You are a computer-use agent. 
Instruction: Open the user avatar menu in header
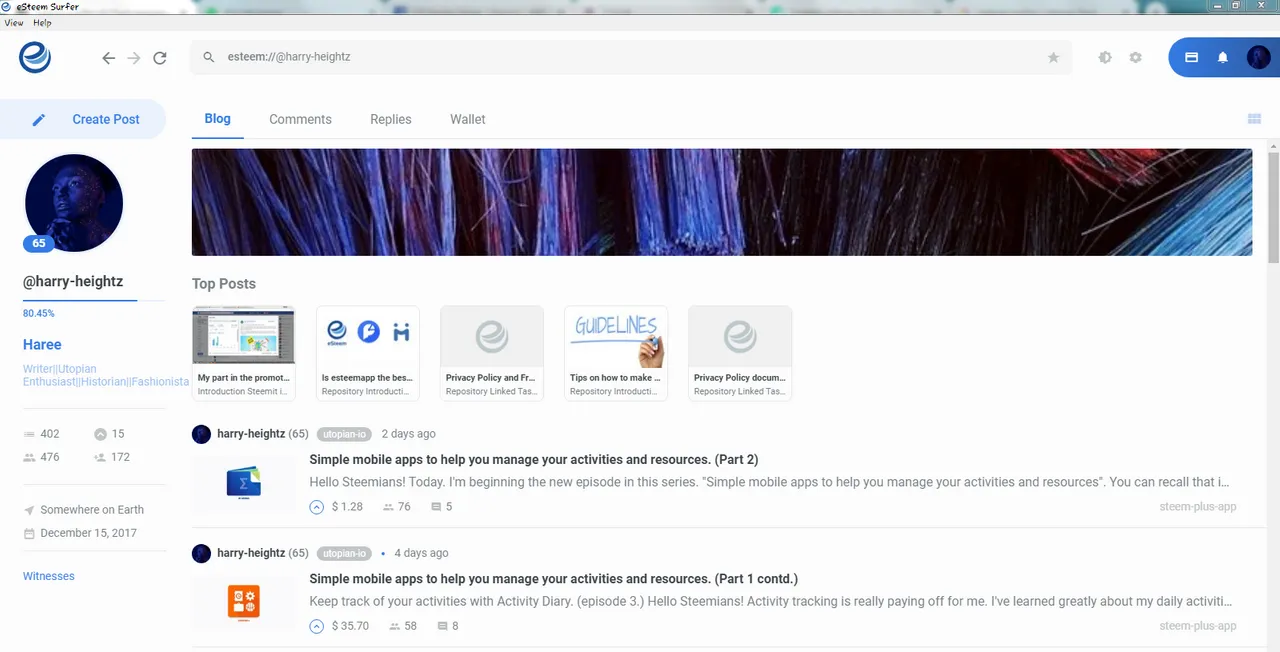click(x=1258, y=58)
